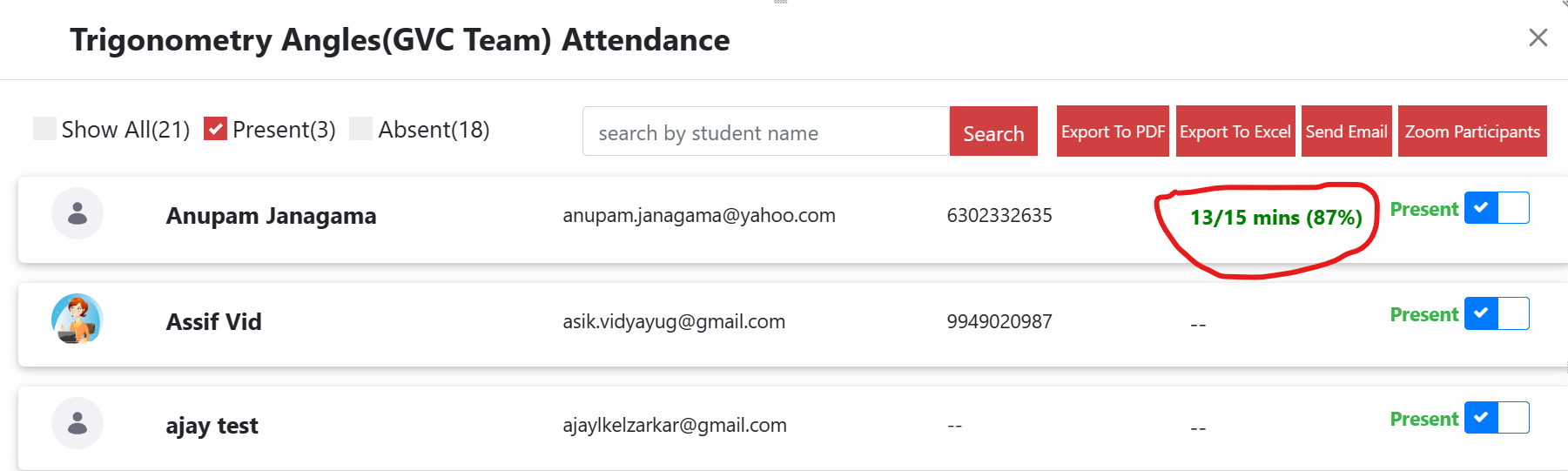Viewport: 1568px width, 471px height.
Task: Export attendance to Excel
Action: (x=1235, y=131)
